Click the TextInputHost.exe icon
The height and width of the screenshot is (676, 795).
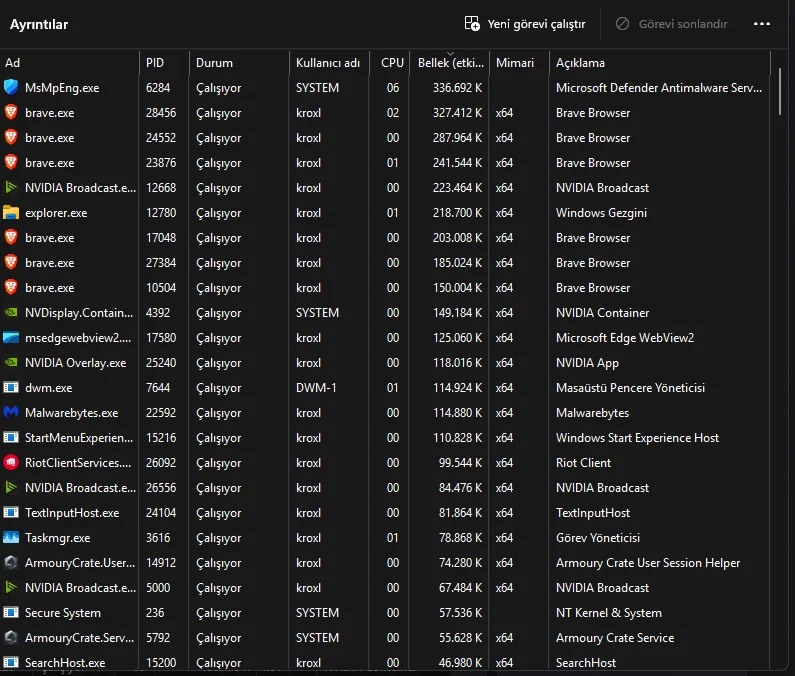pos(11,512)
